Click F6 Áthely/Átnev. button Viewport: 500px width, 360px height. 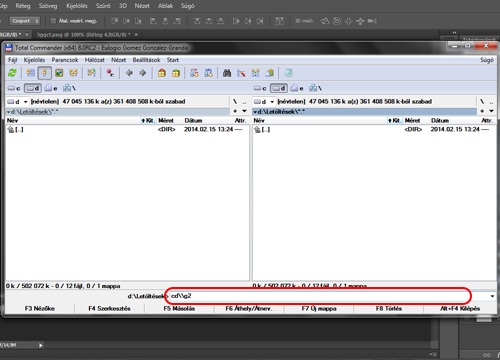coord(249,309)
